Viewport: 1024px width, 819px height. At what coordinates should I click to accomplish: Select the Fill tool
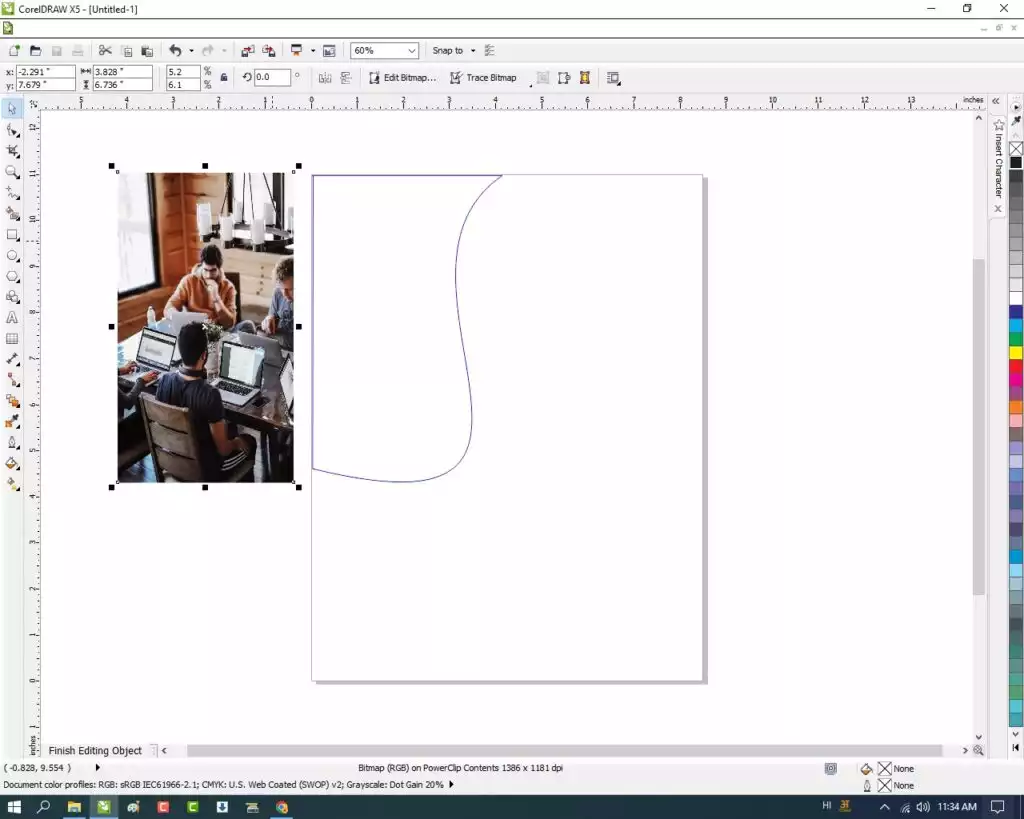click(x=12, y=464)
